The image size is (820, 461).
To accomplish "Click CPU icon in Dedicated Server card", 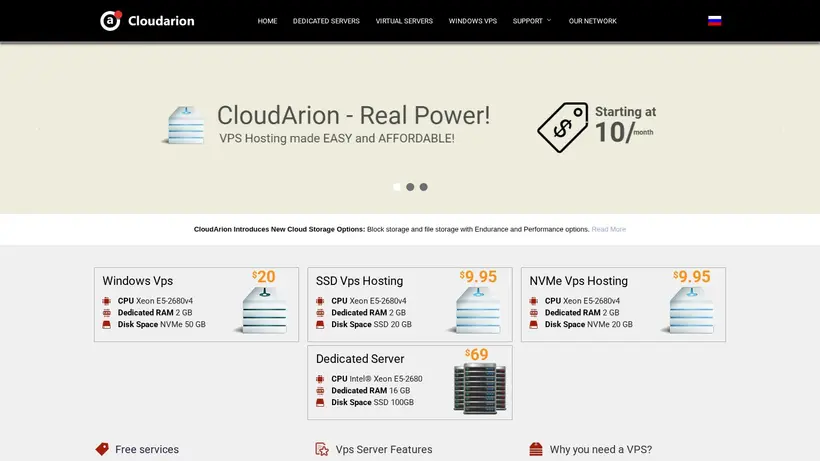I will (320, 379).
